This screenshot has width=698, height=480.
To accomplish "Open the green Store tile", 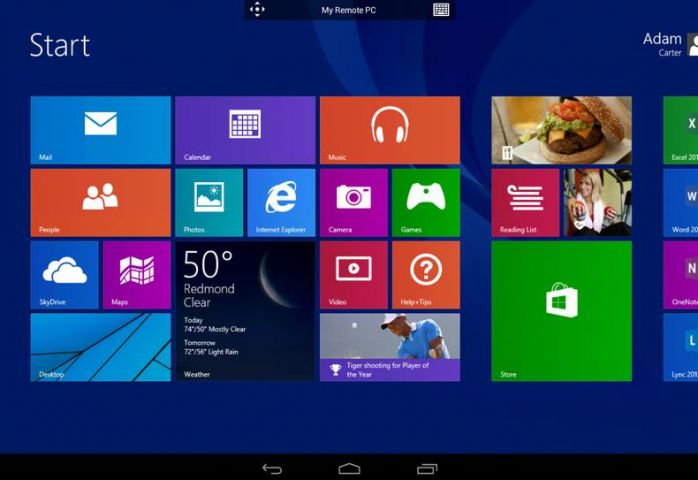I will click(561, 310).
